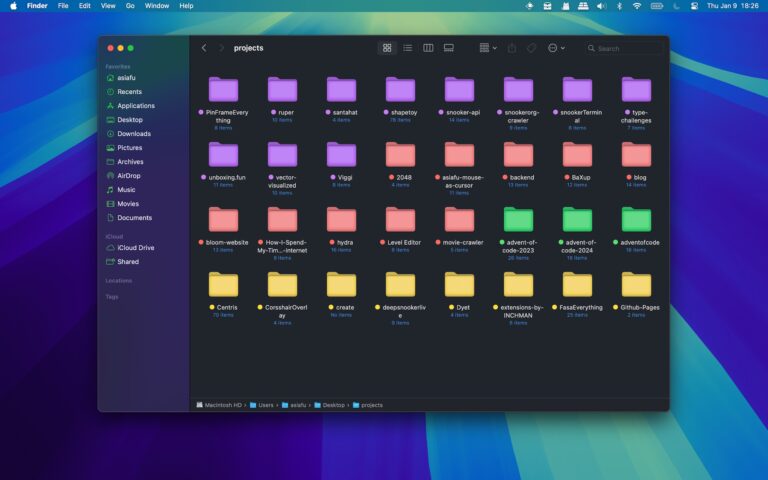Open Music in sidebar
Screen dimensions: 768x480
126,190
